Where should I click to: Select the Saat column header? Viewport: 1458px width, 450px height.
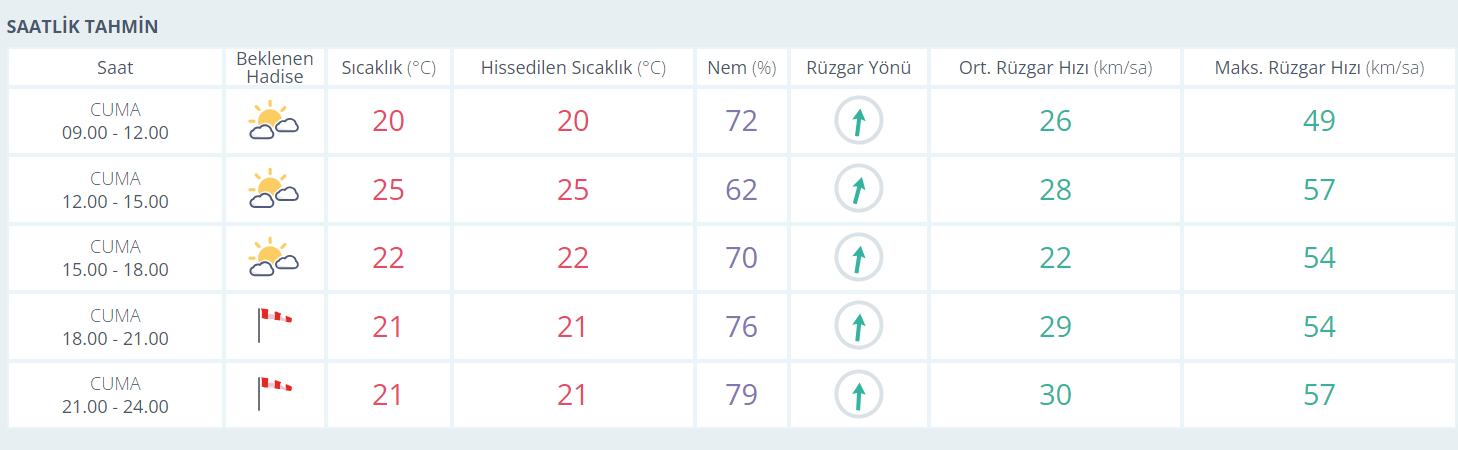(115, 68)
